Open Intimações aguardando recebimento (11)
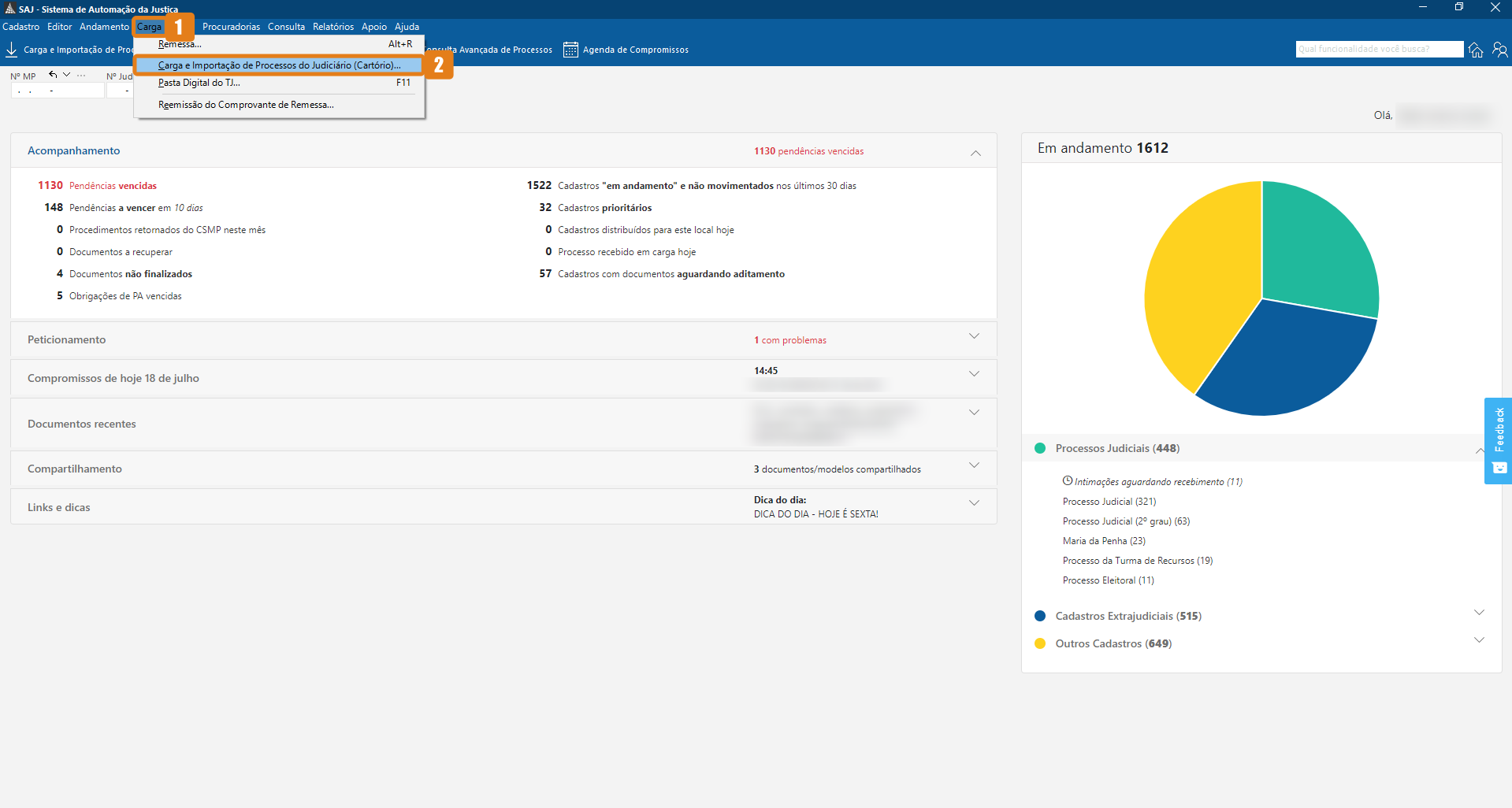This screenshot has height=808, width=1512. 1158,482
